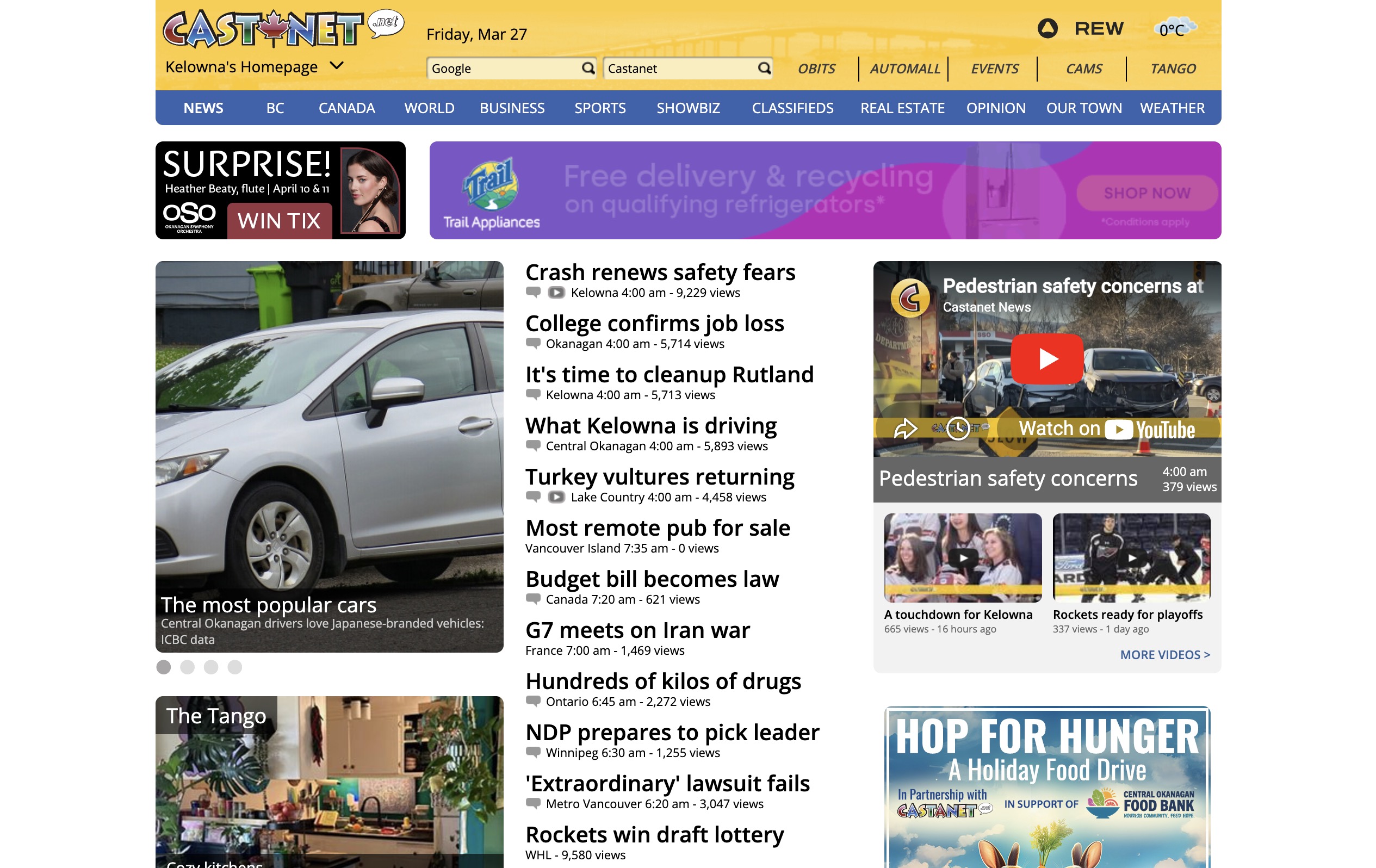
Task: Open A touchdown for Kelowna video thumbnail
Action: (x=962, y=557)
